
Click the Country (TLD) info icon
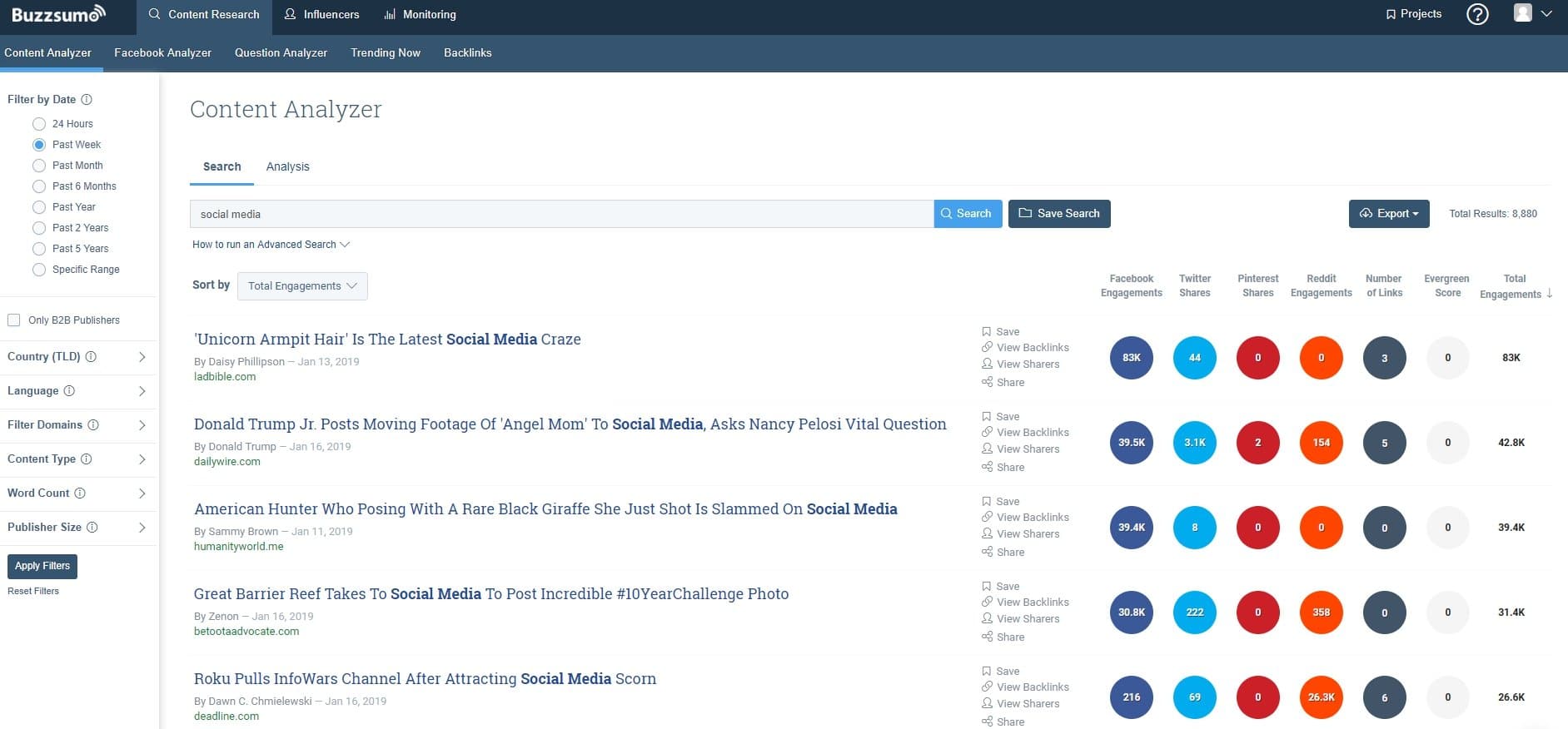pos(91,356)
